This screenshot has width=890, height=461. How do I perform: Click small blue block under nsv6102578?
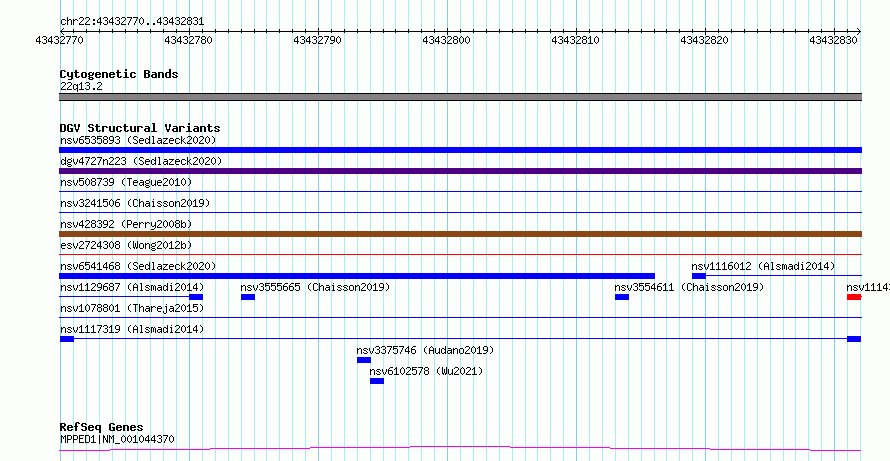(377, 381)
